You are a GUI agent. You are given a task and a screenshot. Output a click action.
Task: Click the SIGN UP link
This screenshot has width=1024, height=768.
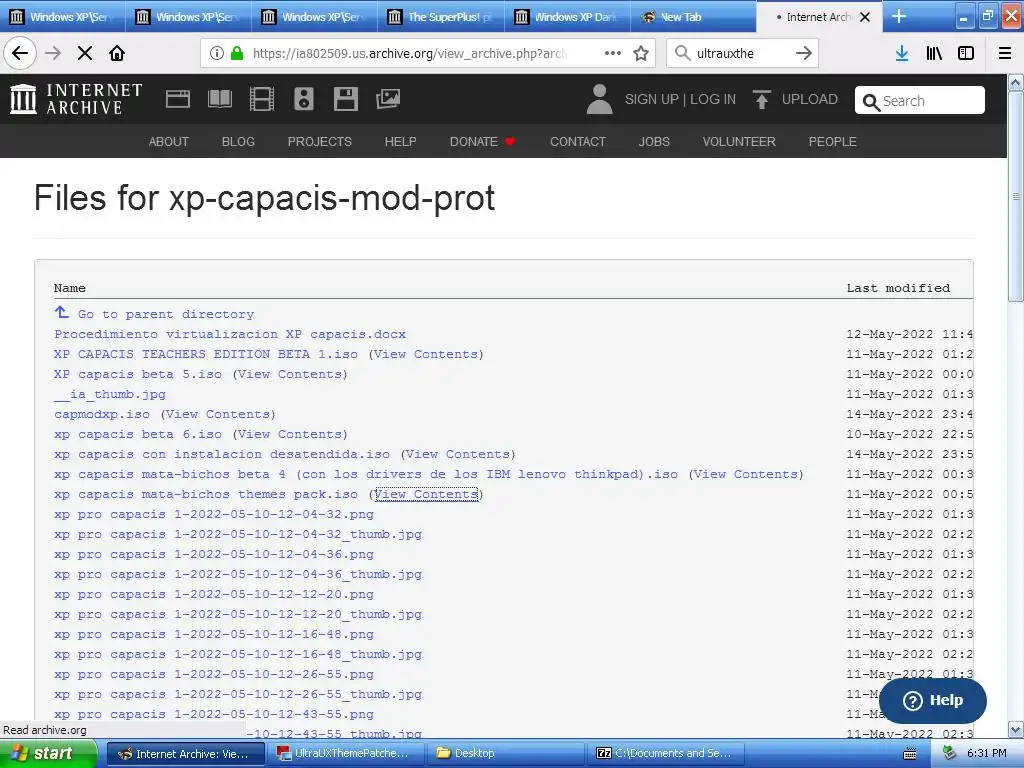[652, 99]
